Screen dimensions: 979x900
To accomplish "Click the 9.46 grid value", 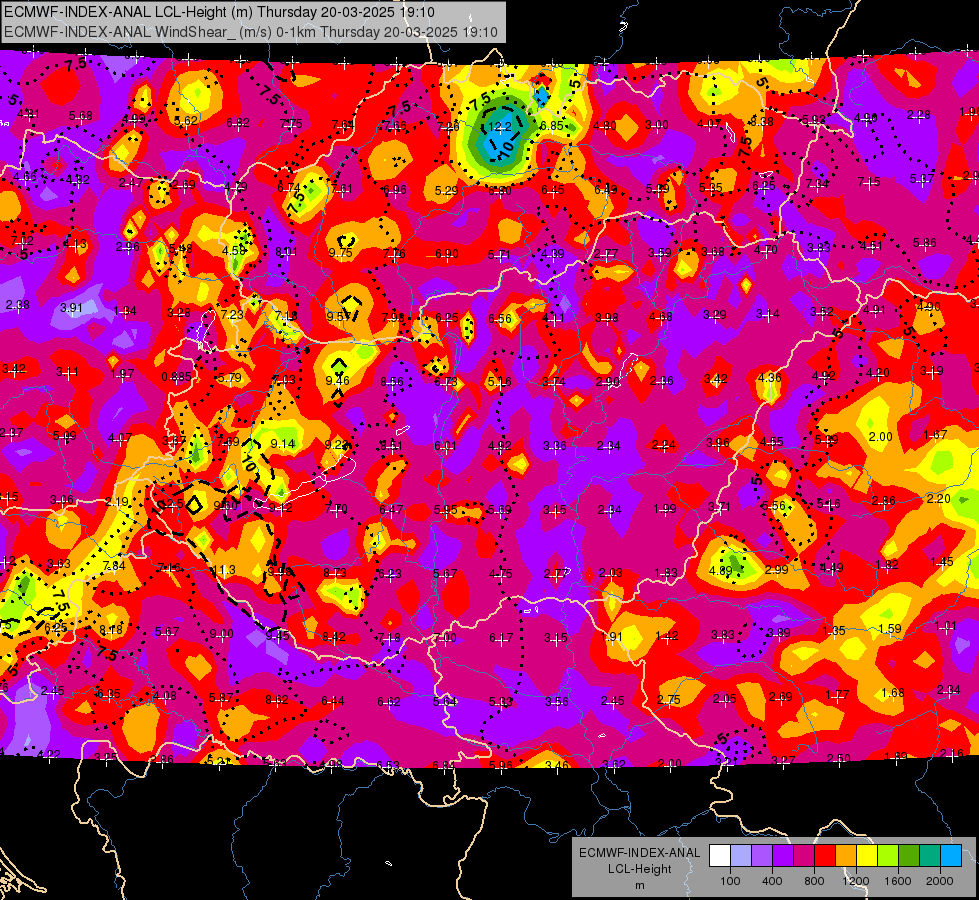I will [x=338, y=380].
